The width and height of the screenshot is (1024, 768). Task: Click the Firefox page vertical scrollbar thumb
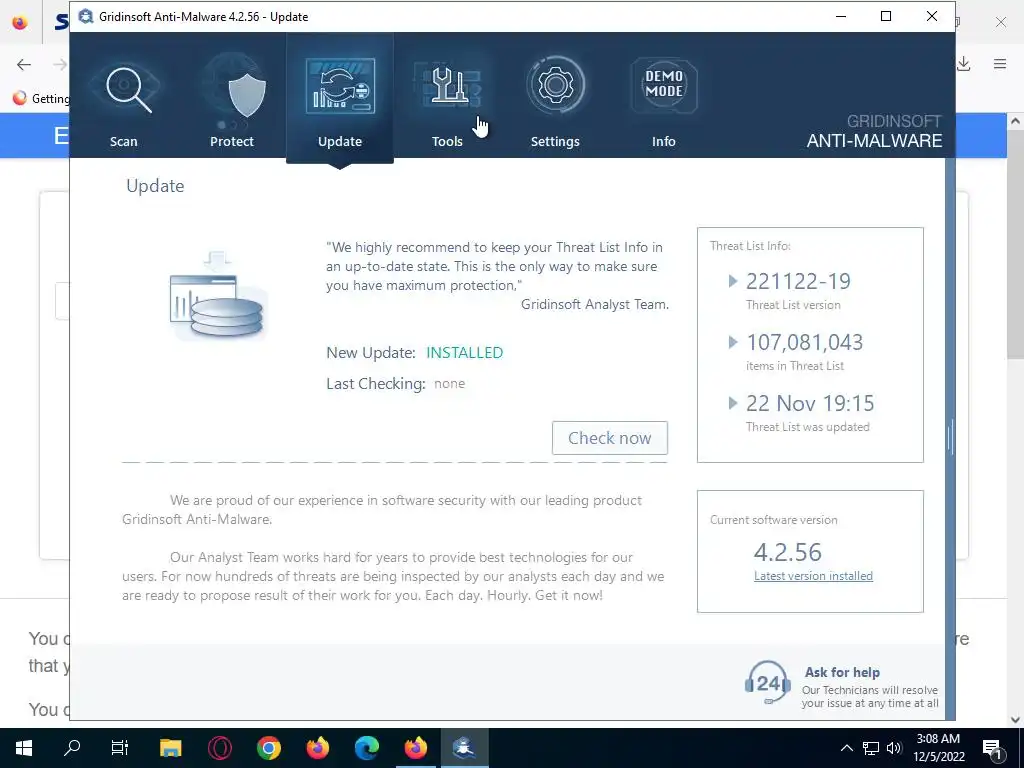coord(1015,245)
